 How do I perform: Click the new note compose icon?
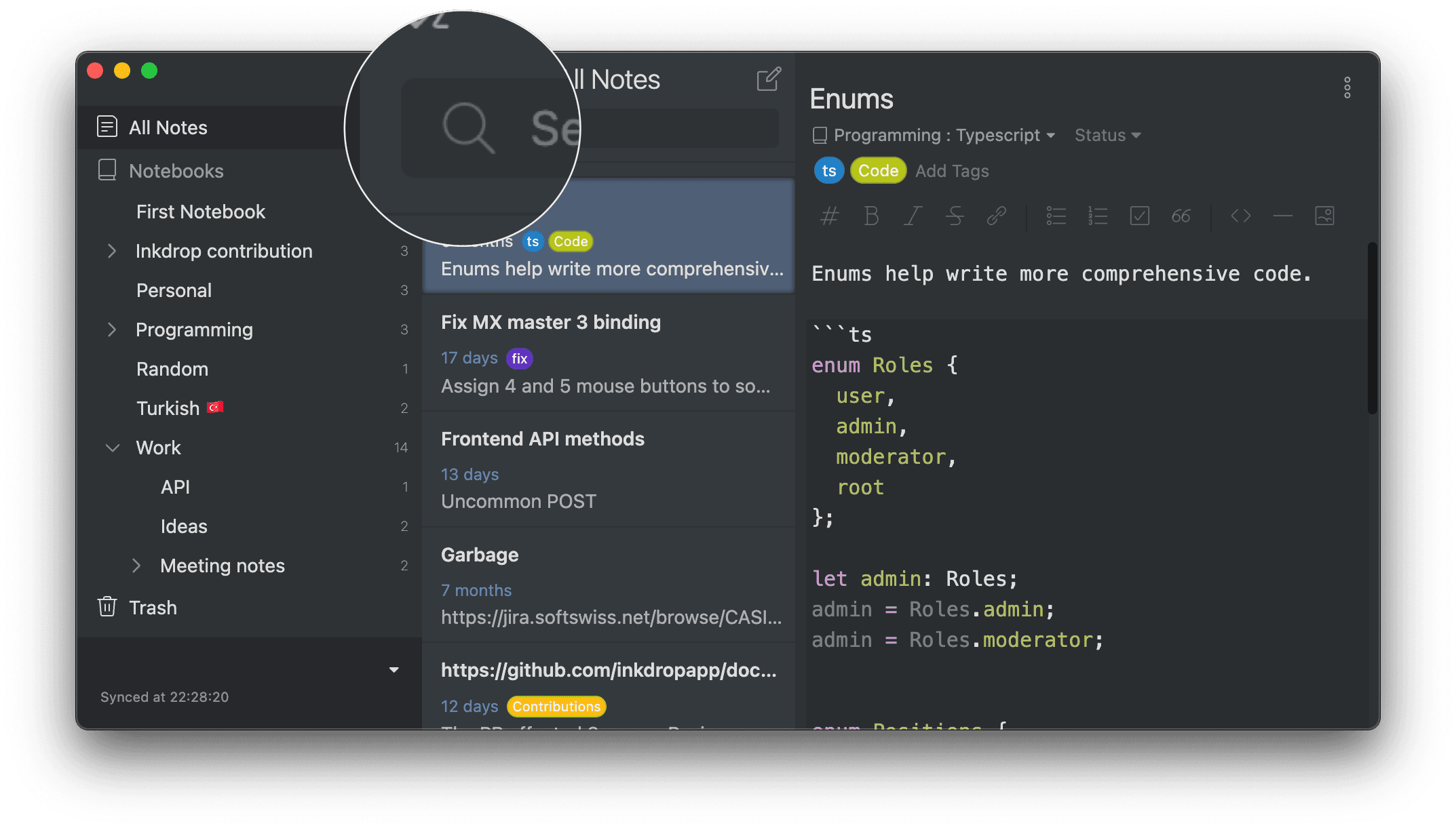(768, 79)
